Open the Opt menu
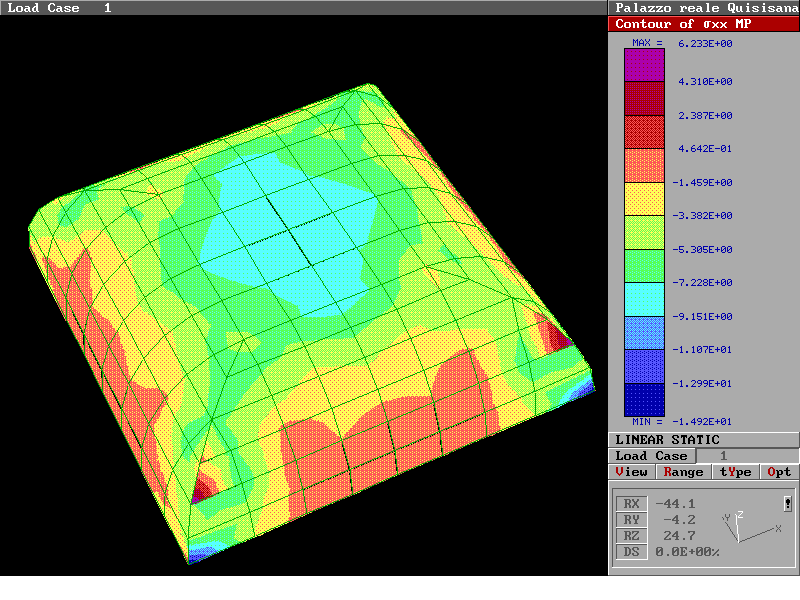This screenshot has height=600, width=800. [779, 472]
